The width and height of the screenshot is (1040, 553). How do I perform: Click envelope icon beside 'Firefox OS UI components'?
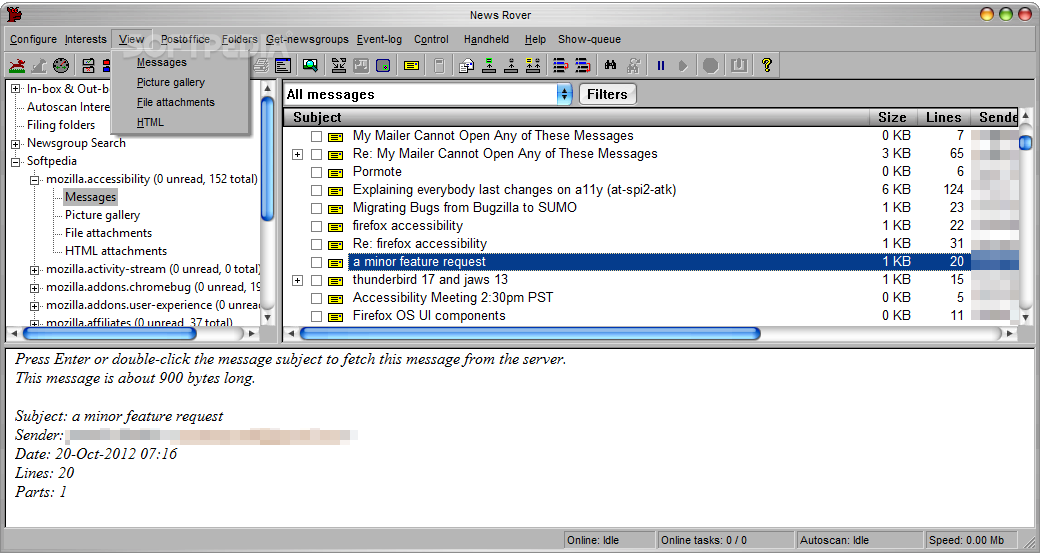click(x=336, y=317)
